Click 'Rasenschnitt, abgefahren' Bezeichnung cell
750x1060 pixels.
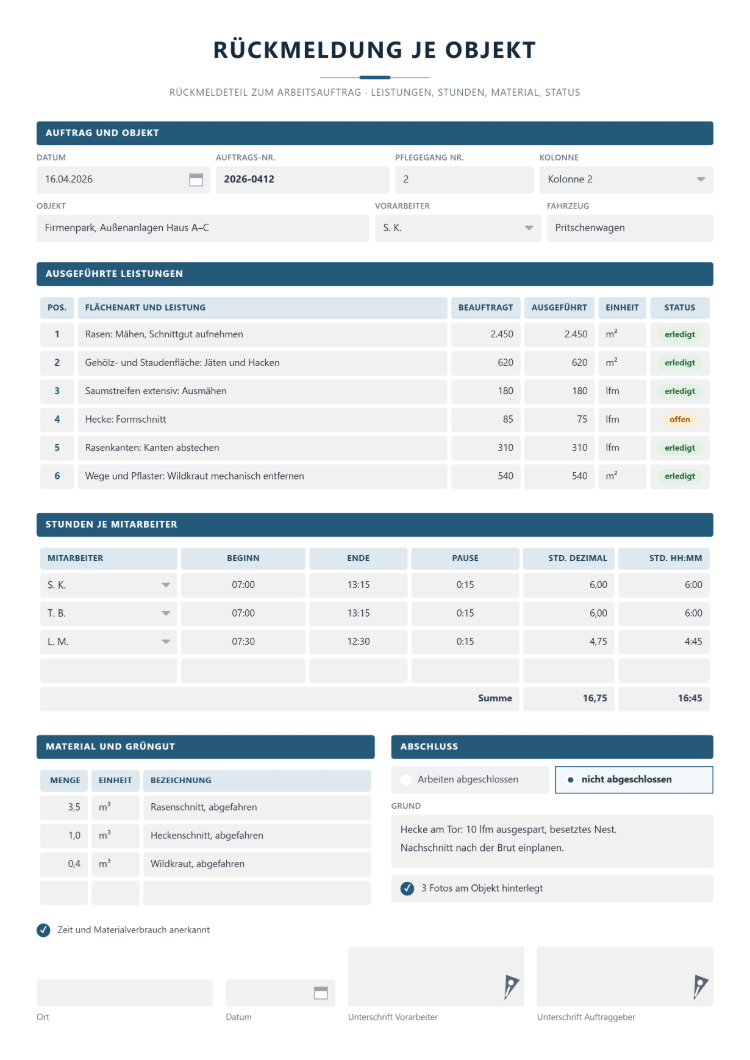[257, 808]
